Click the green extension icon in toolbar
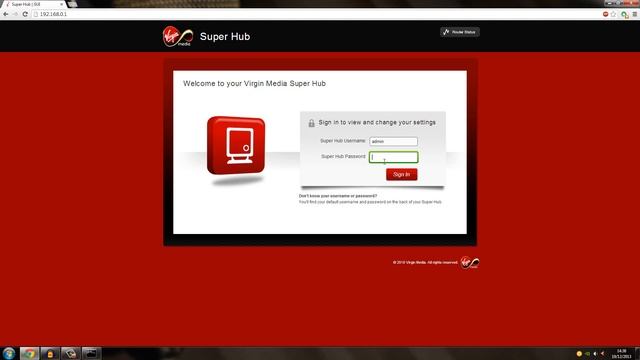Image resolution: width=640 pixels, height=360 pixels. pos(624,15)
